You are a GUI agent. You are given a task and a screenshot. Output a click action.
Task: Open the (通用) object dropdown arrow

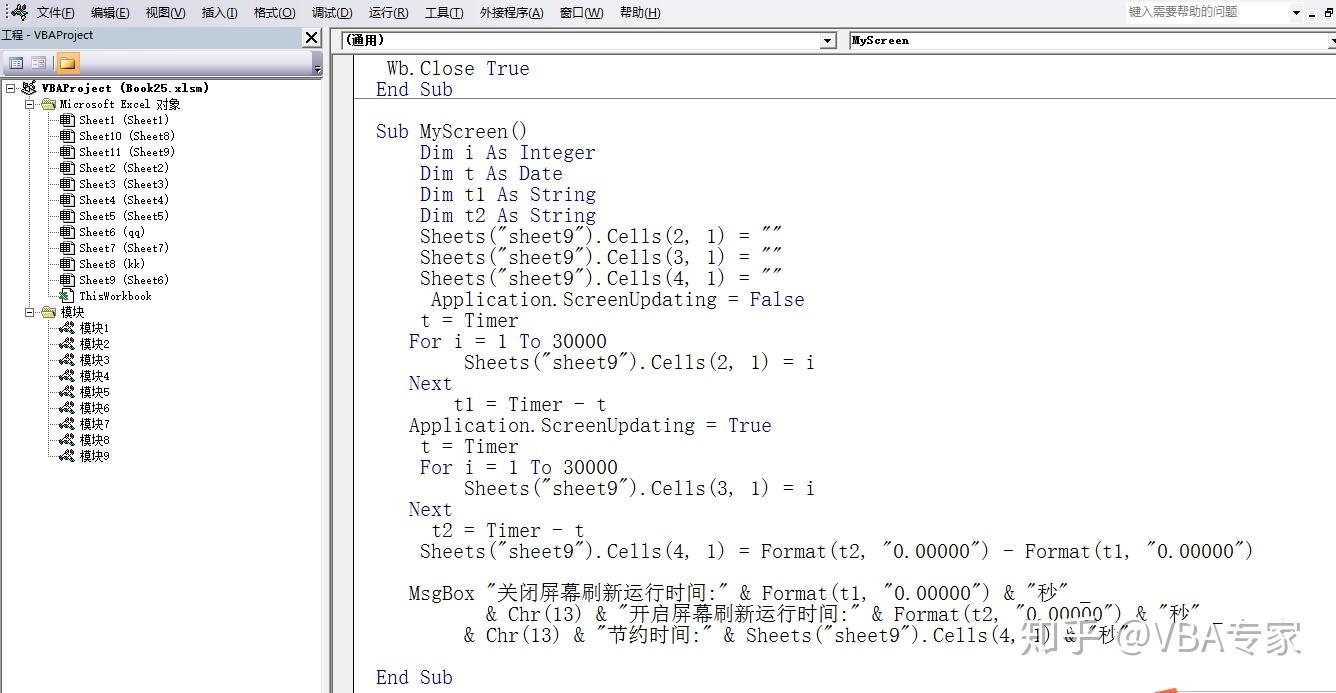click(x=827, y=41)
